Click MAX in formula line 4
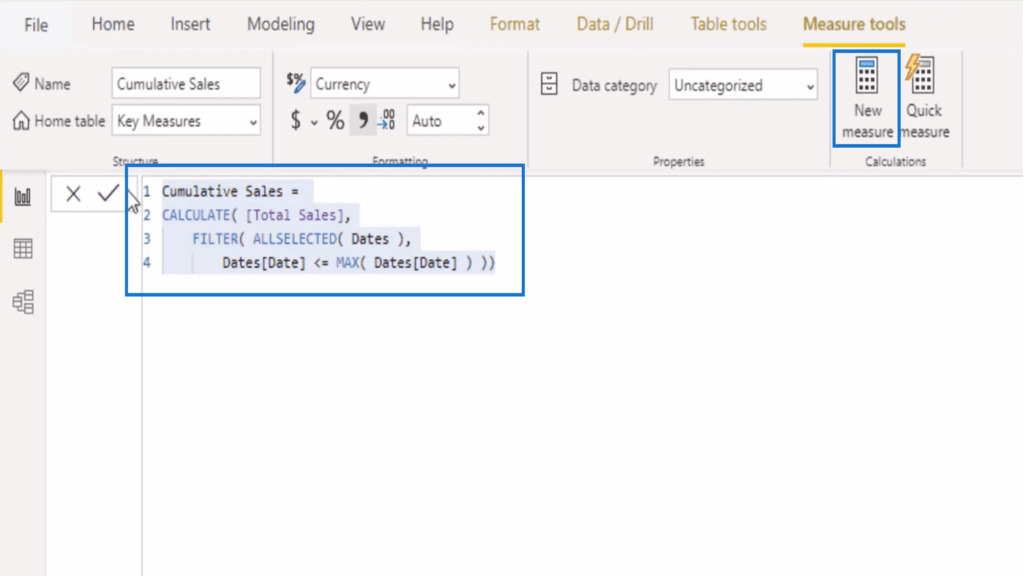 pos(347,263)
